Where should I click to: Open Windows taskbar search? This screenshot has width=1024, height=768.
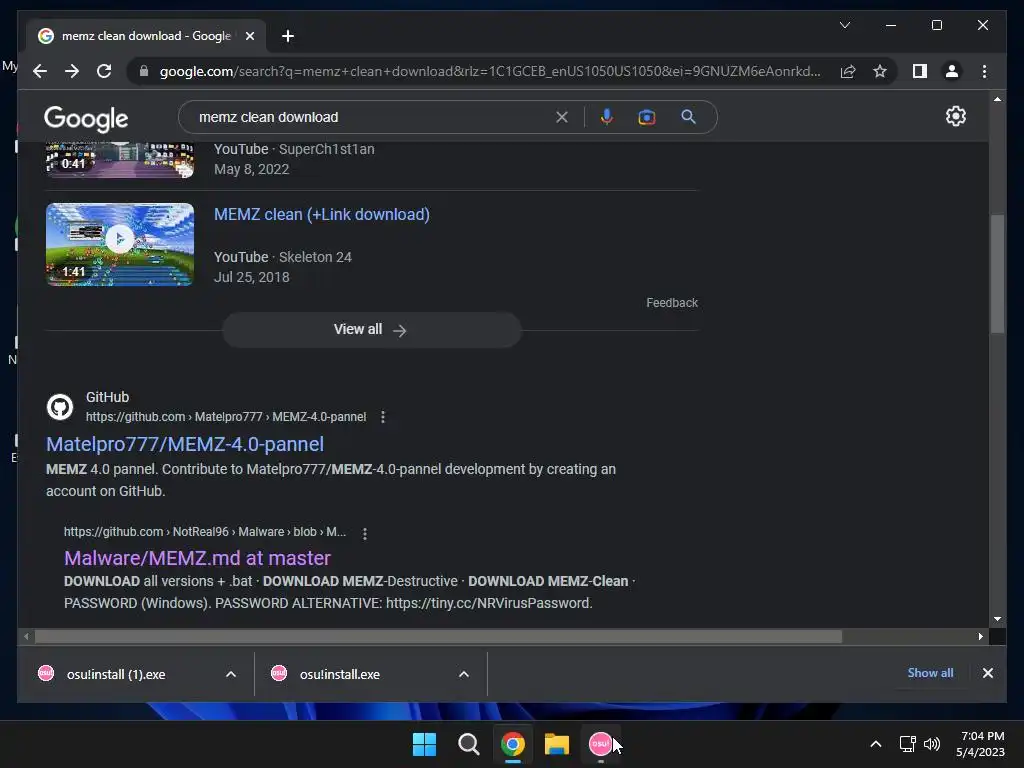[x=468, y=744]
